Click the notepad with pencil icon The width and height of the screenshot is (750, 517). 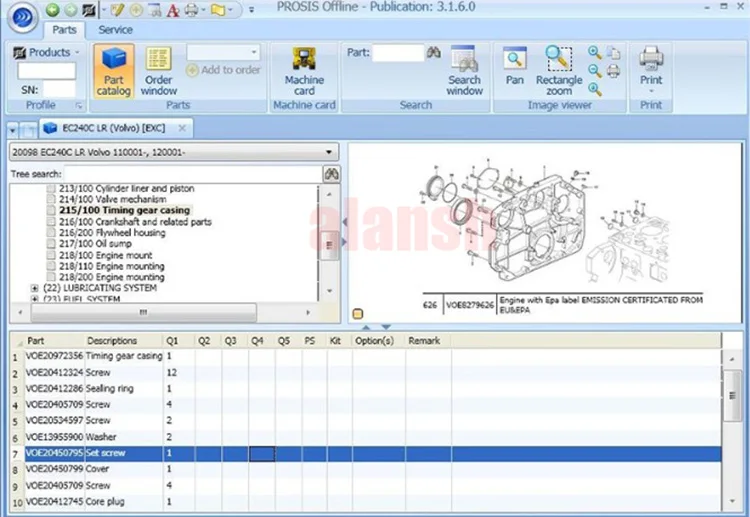pos(117,10)
